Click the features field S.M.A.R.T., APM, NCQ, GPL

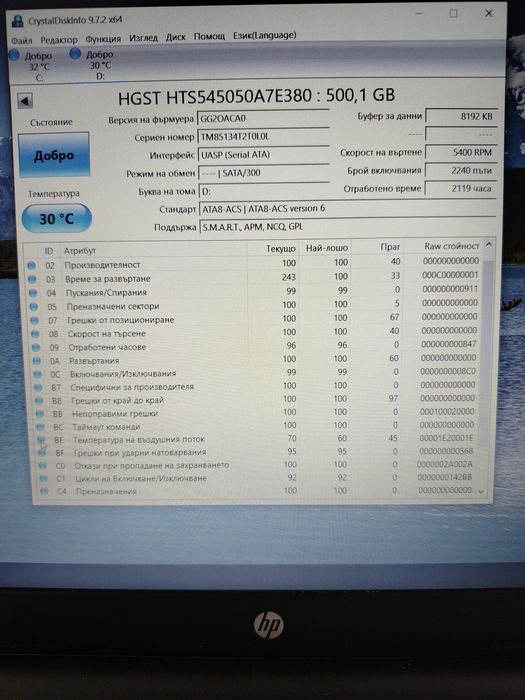(x=348, y=226)
